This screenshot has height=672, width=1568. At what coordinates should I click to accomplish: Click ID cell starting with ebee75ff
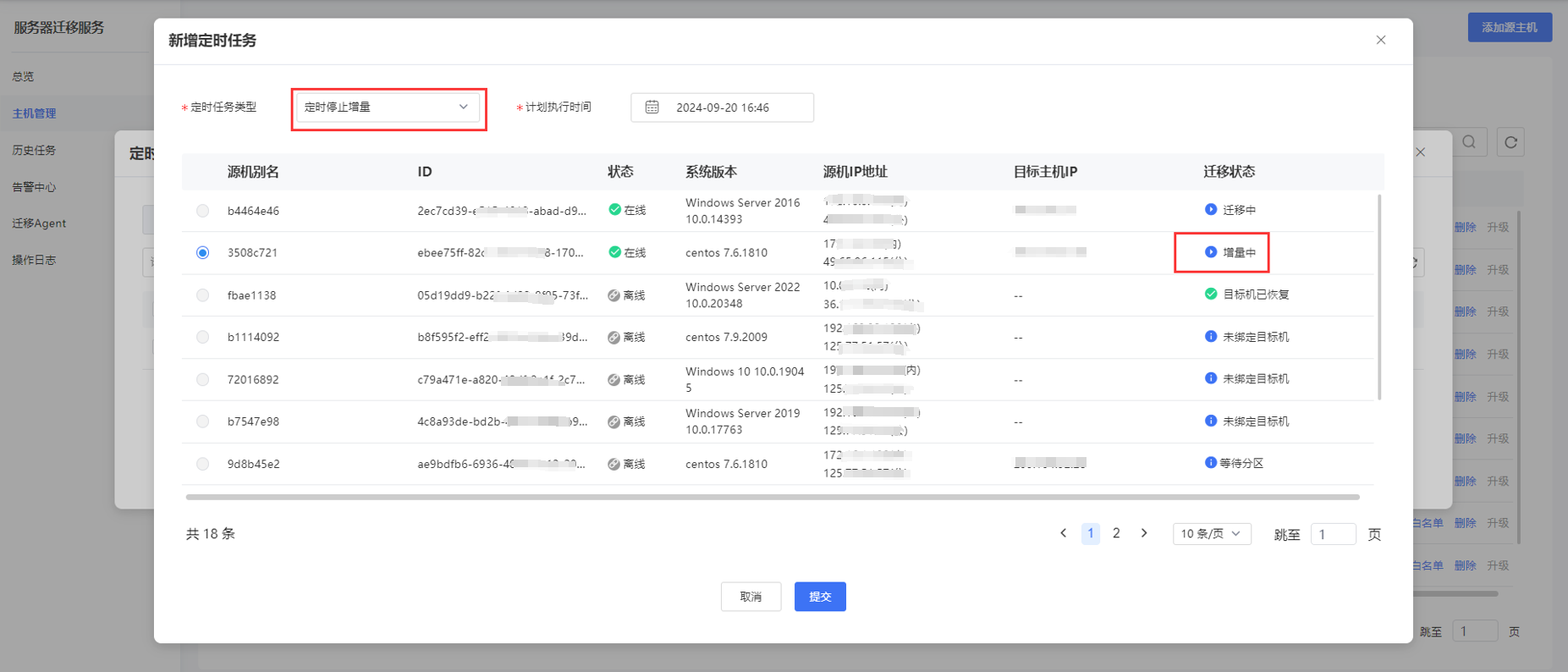click(500, 253)
